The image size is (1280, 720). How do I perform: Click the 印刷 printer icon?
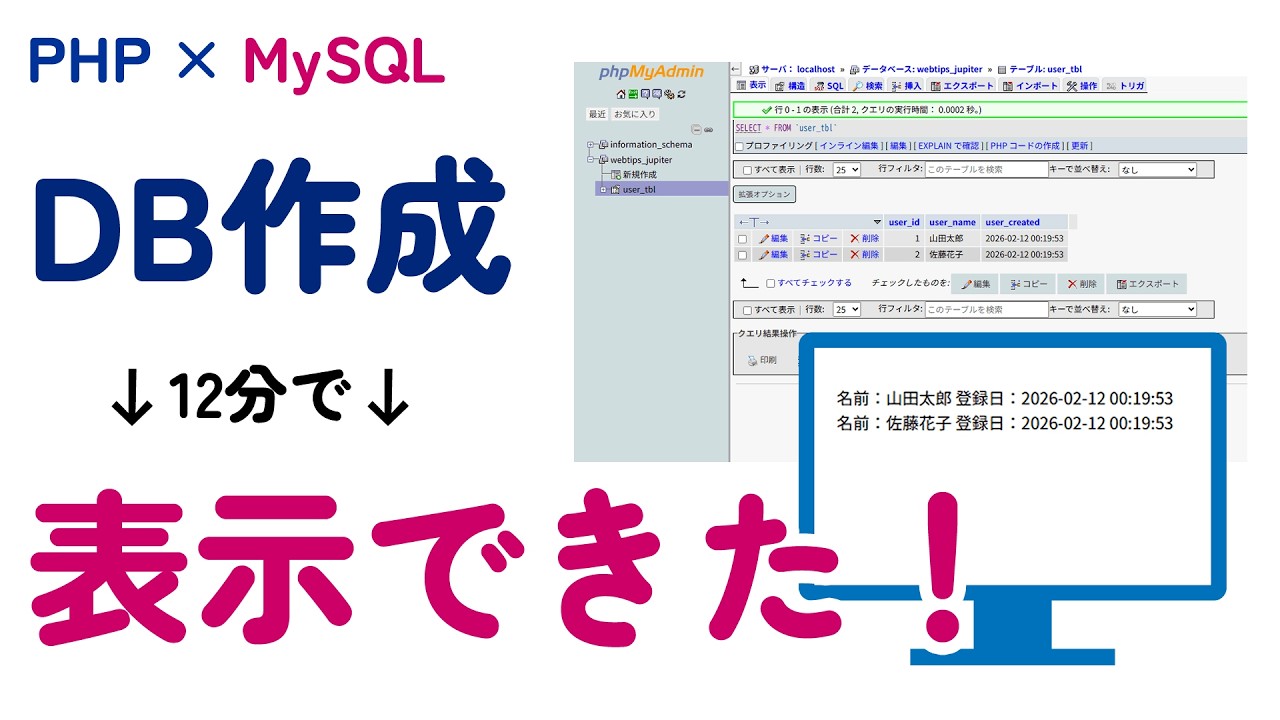coord(753,360)
